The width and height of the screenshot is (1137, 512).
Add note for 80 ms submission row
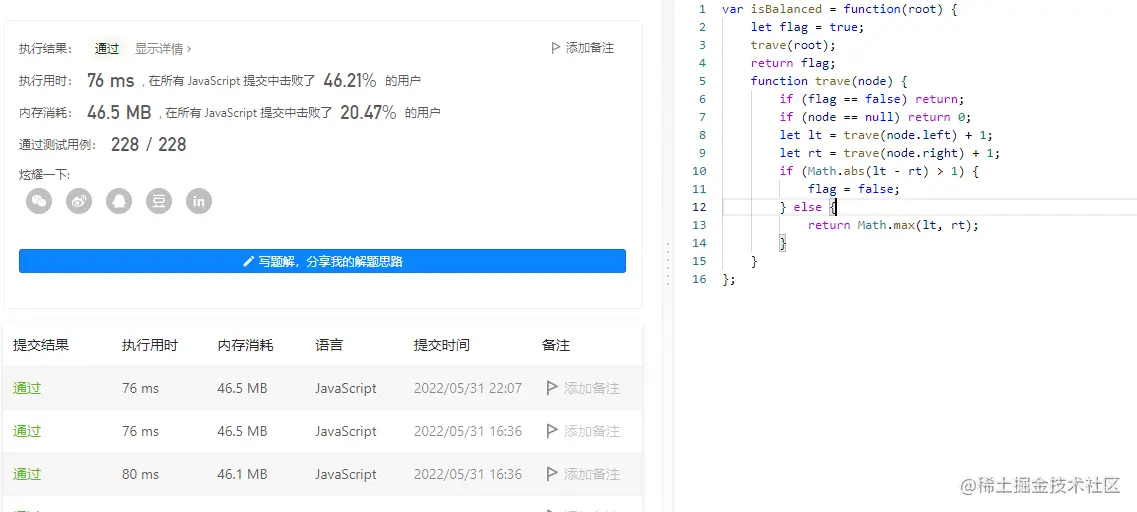tap(583, 474)
